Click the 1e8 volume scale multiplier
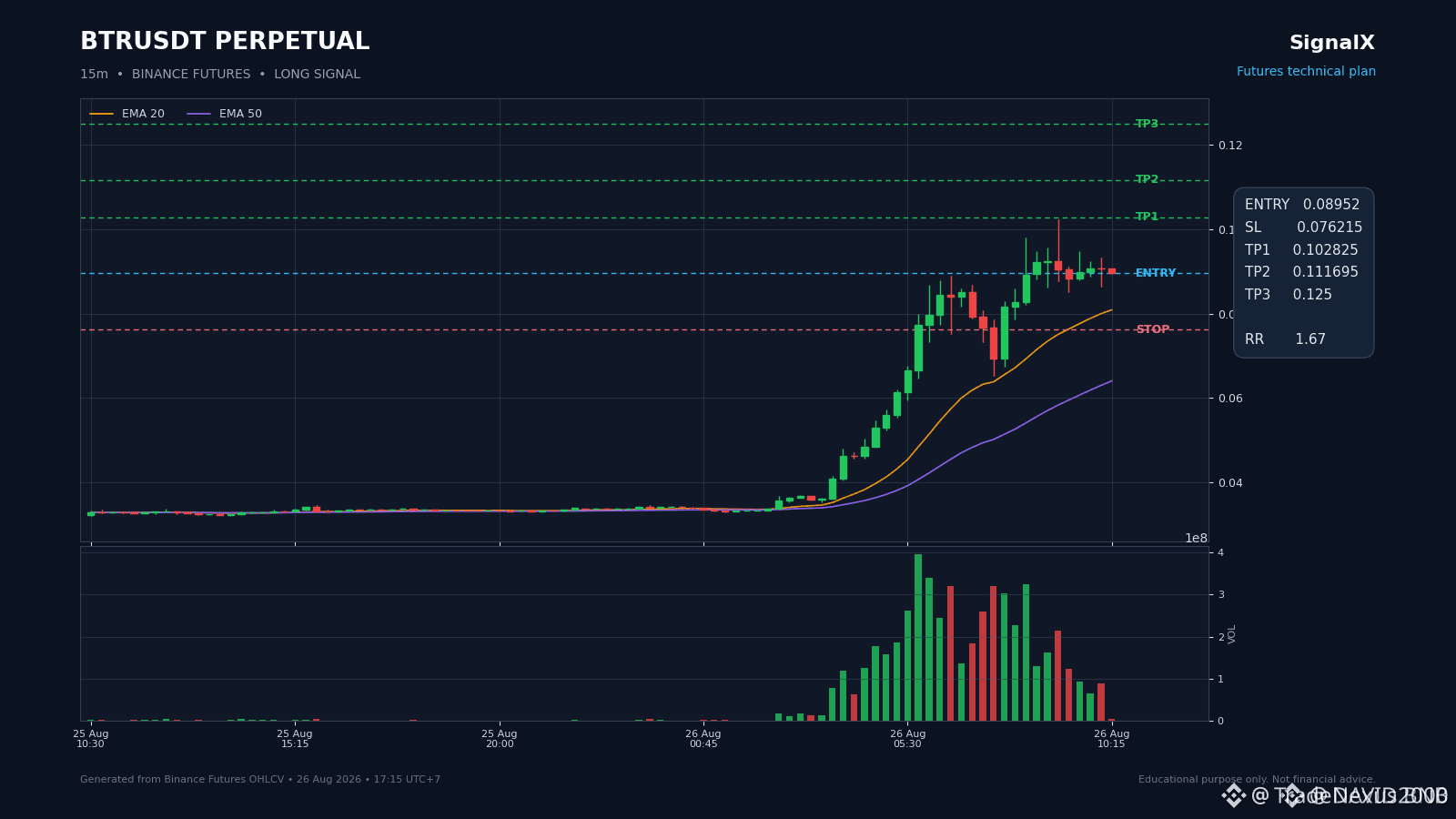1456x819 pixels. [x=1196, y=538]
